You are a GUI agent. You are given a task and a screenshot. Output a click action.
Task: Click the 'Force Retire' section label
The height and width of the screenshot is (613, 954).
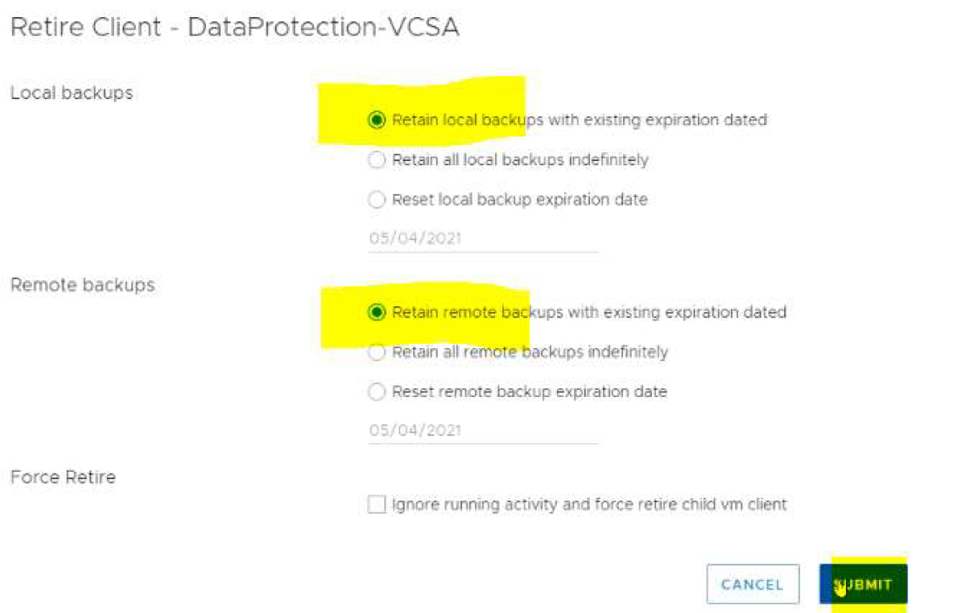pos(62,477)
